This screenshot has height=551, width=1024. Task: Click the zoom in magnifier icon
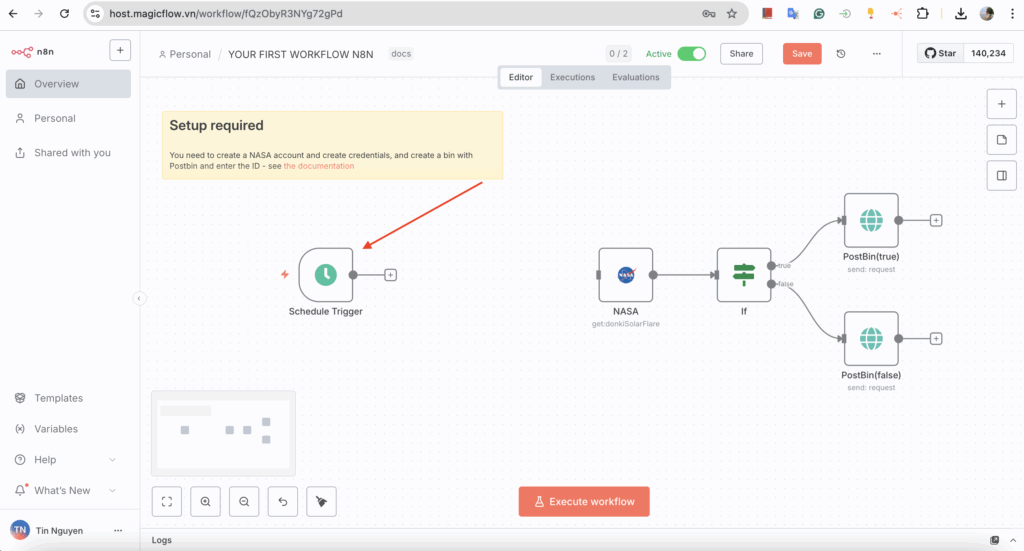(x=206, y=502)
